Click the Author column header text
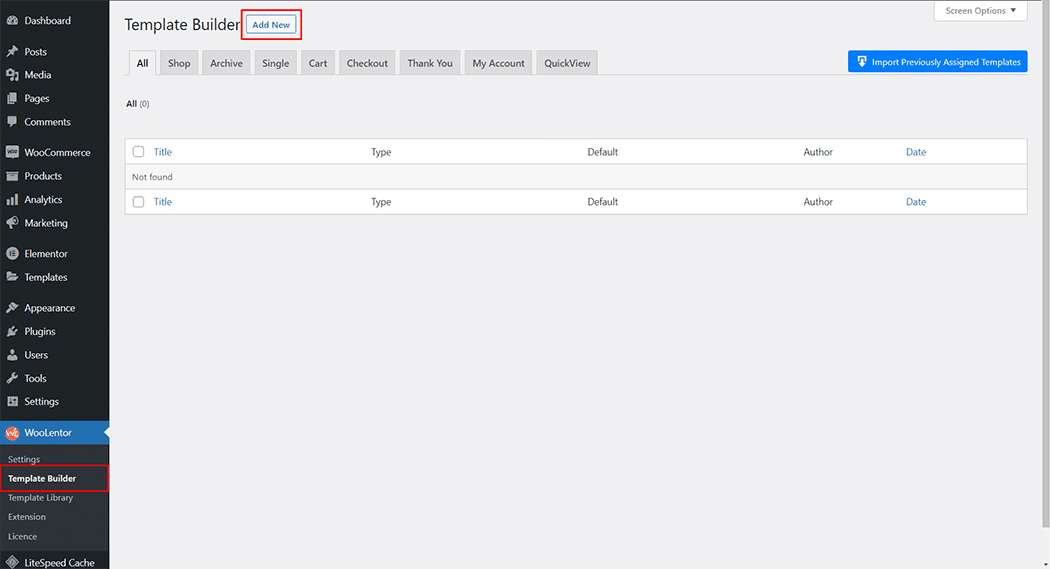Screen dimensions: 1050x569 click(x=818, y=152)
